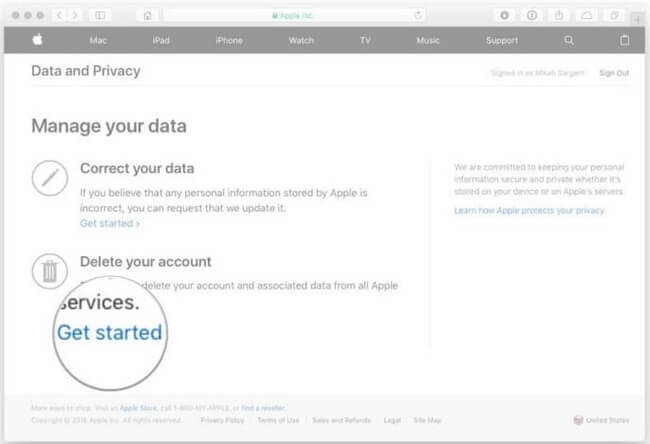Click the Safari share icon
Image resolution: width=650 pixels, height=444 pixels.
pyautogui.click(x=559, y=15)
